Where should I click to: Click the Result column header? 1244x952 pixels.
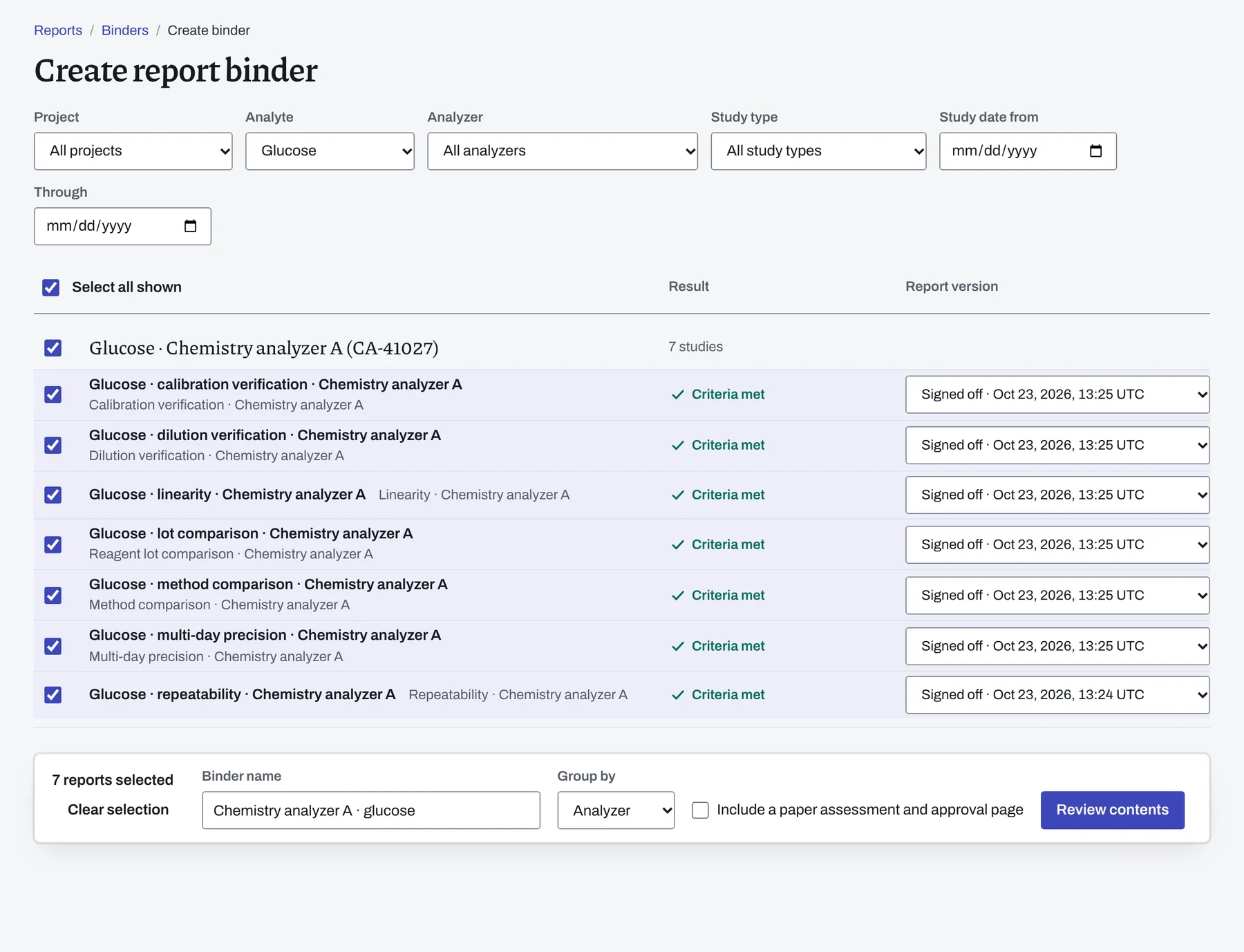point(688,287)
